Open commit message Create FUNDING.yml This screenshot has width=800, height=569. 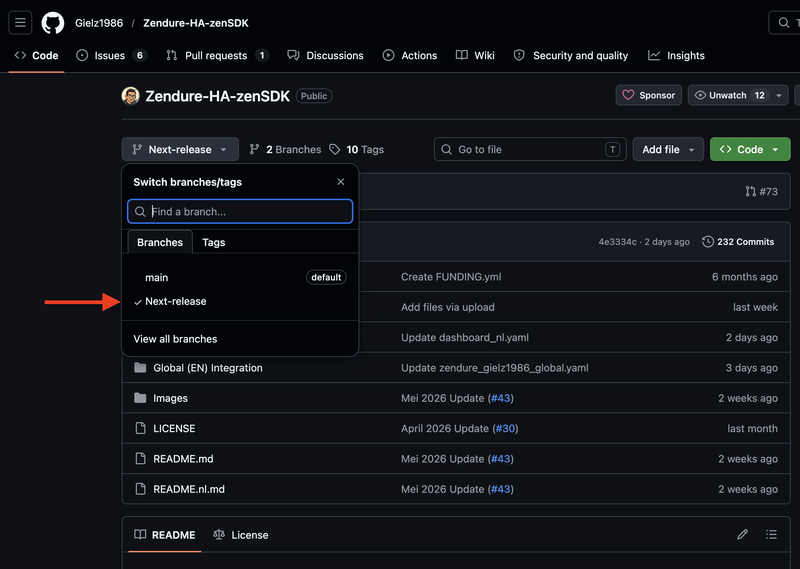(451, 277)
